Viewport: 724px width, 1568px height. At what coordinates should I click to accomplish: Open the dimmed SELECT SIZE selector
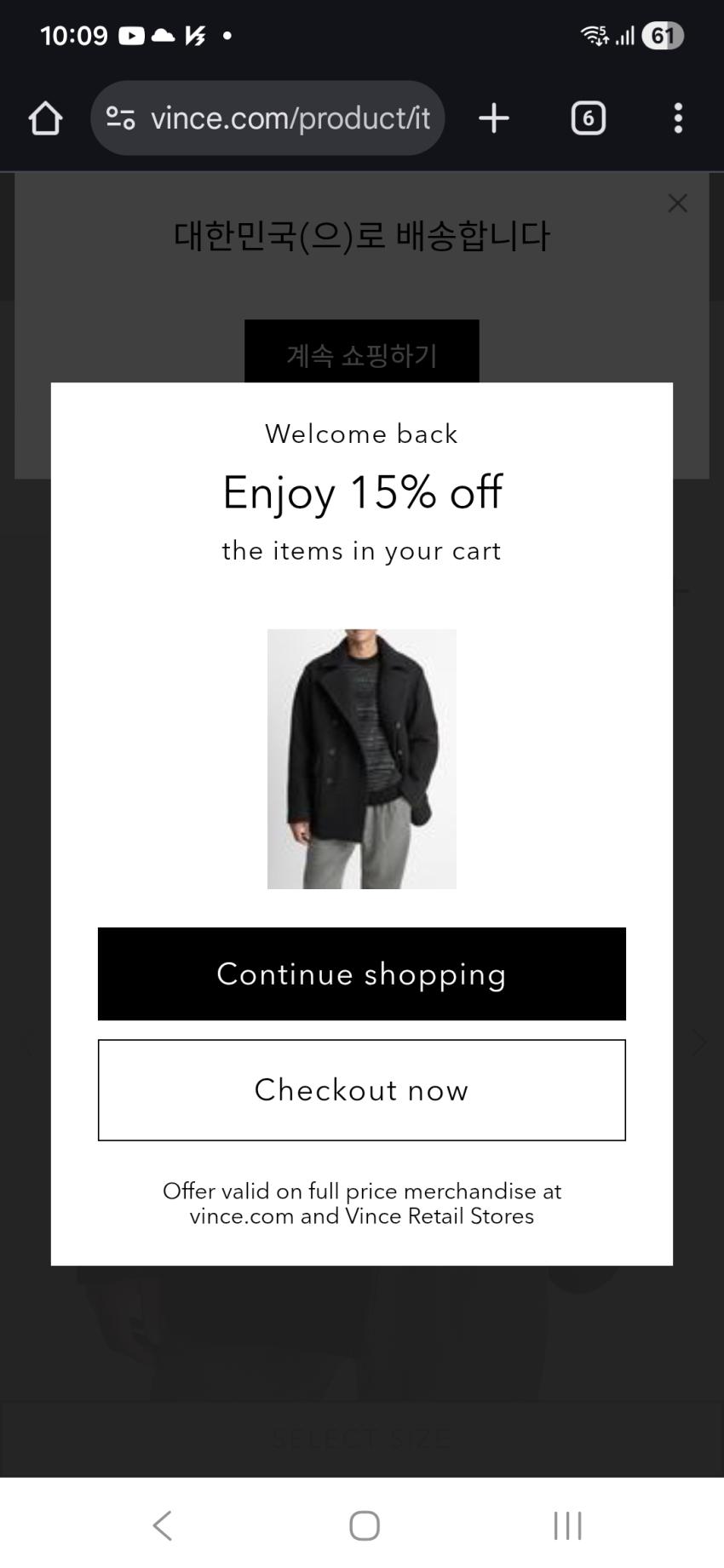click(361, 1439)
